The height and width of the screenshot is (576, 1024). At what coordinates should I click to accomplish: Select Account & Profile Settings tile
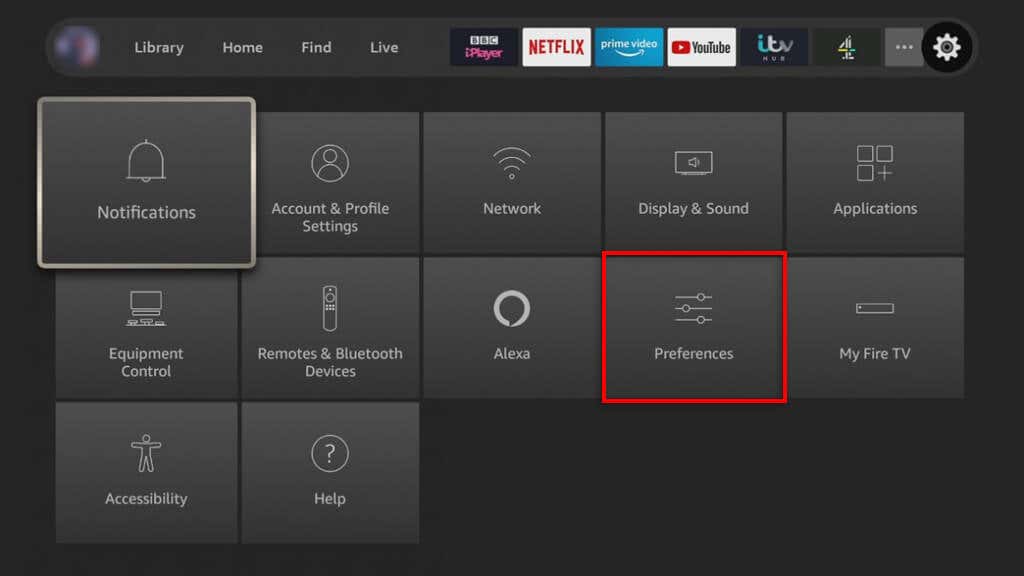click(x=330, y=182)
